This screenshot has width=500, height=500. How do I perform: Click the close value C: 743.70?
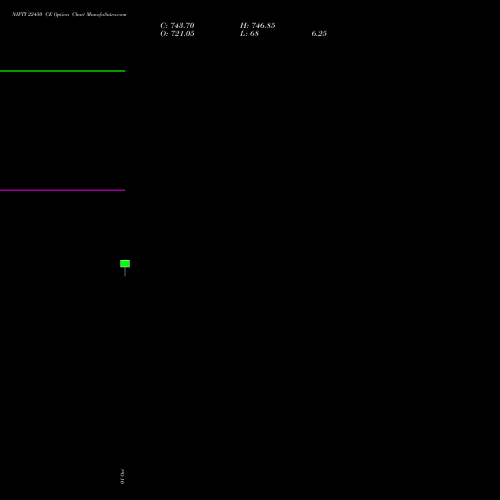coord(177,25)
